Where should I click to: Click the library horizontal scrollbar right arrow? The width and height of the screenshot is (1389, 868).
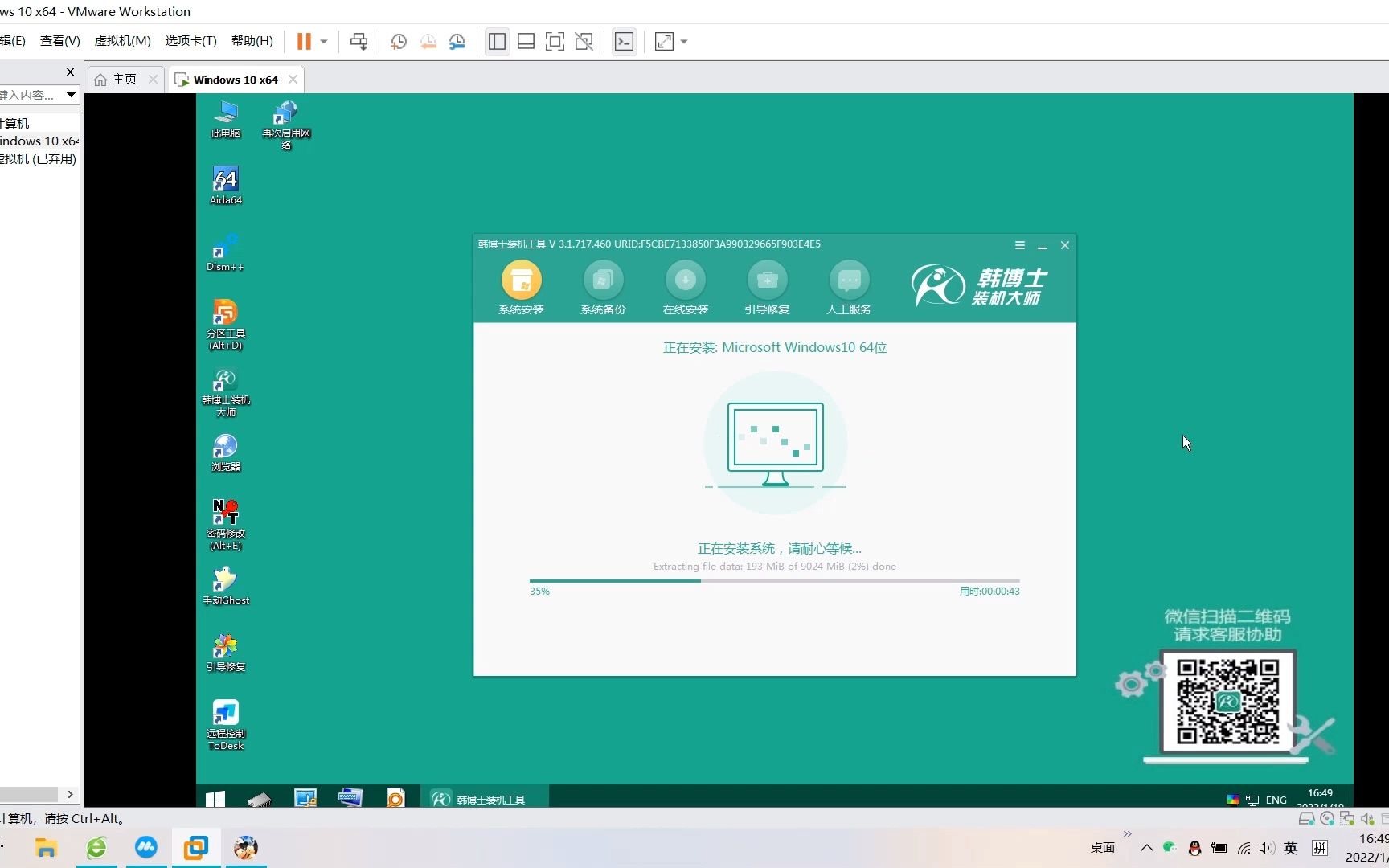[70, 794]
